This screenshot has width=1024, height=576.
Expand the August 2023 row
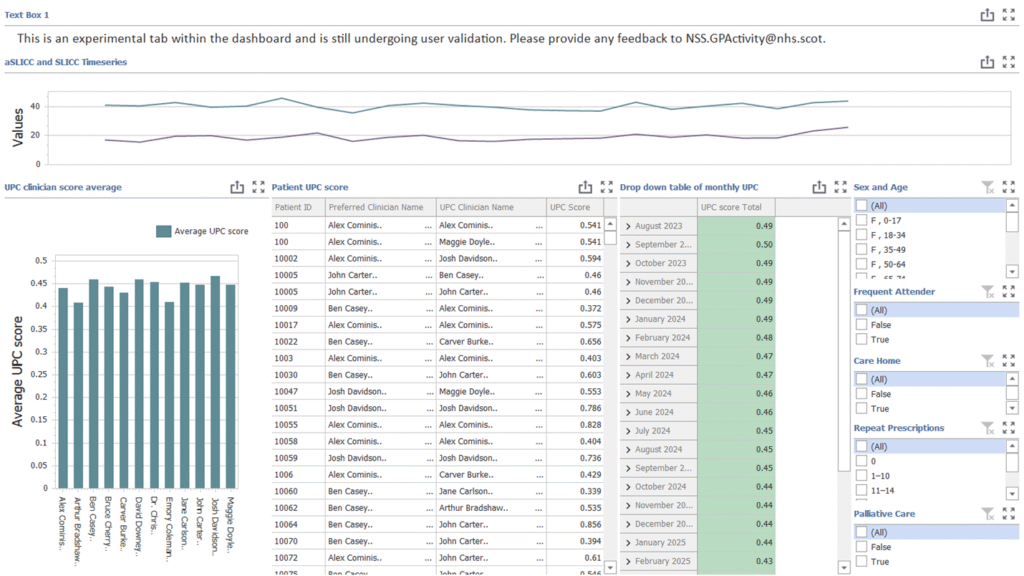point(628,227)
